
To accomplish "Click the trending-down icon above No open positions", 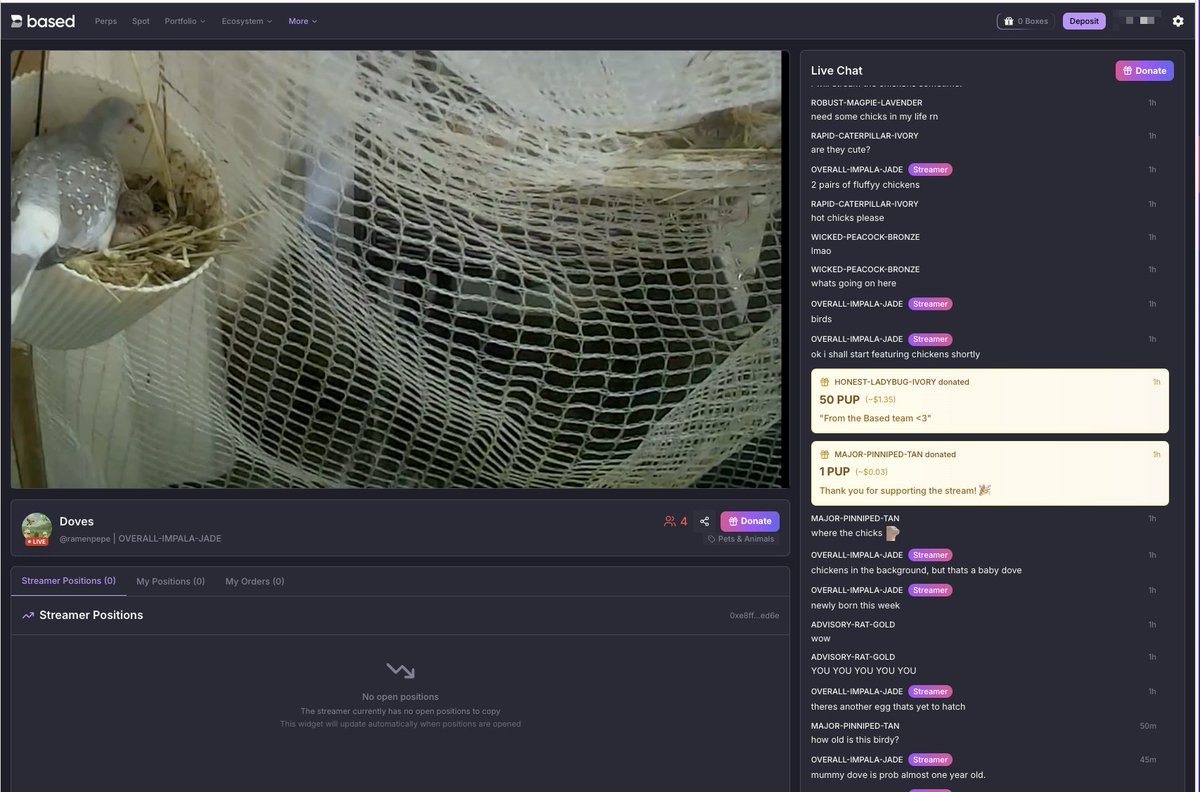I will [x=400, y=670].
